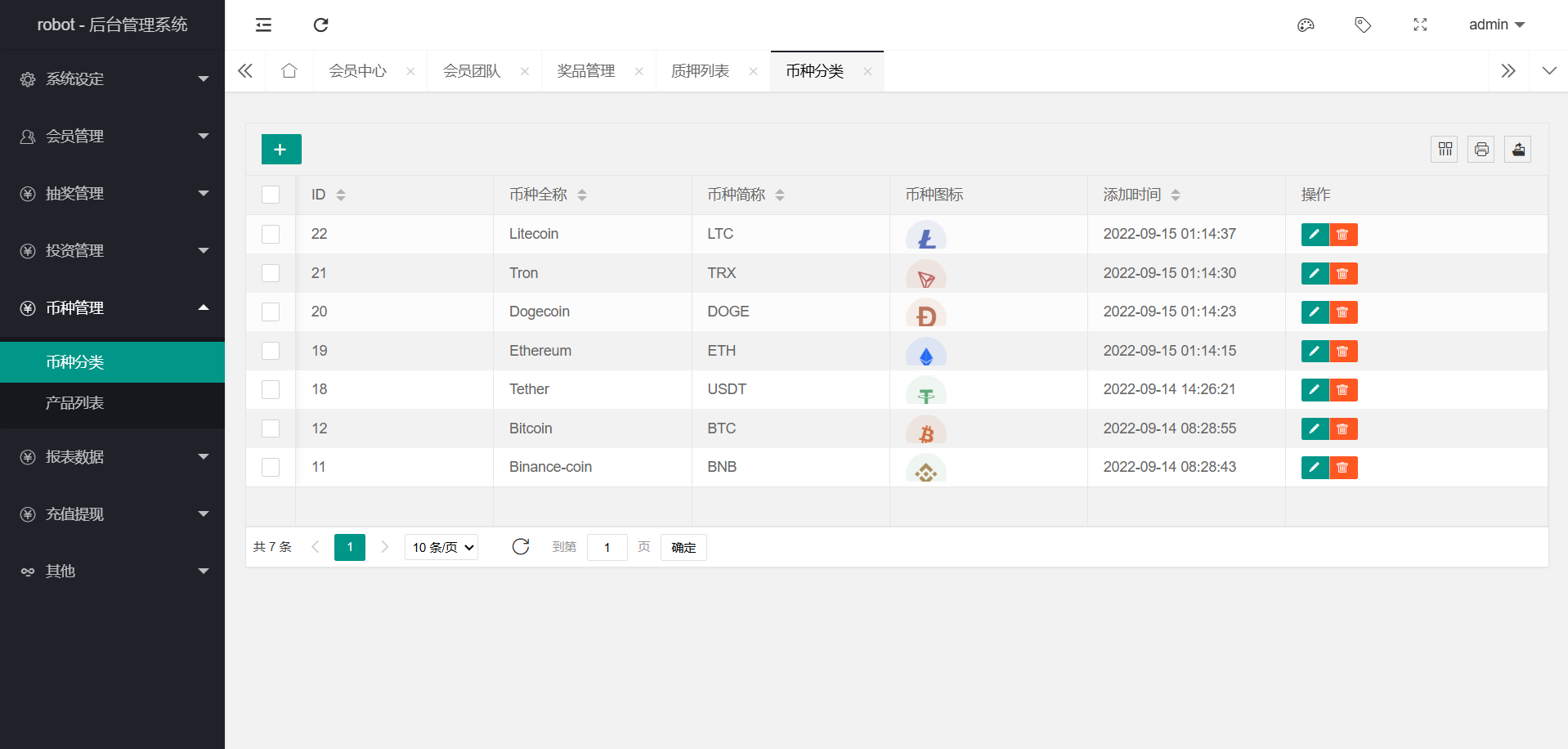Screen dimensions: 1568x749
Task: Edit the Litecoin row with pencil icon
Action: (1315, 235)
